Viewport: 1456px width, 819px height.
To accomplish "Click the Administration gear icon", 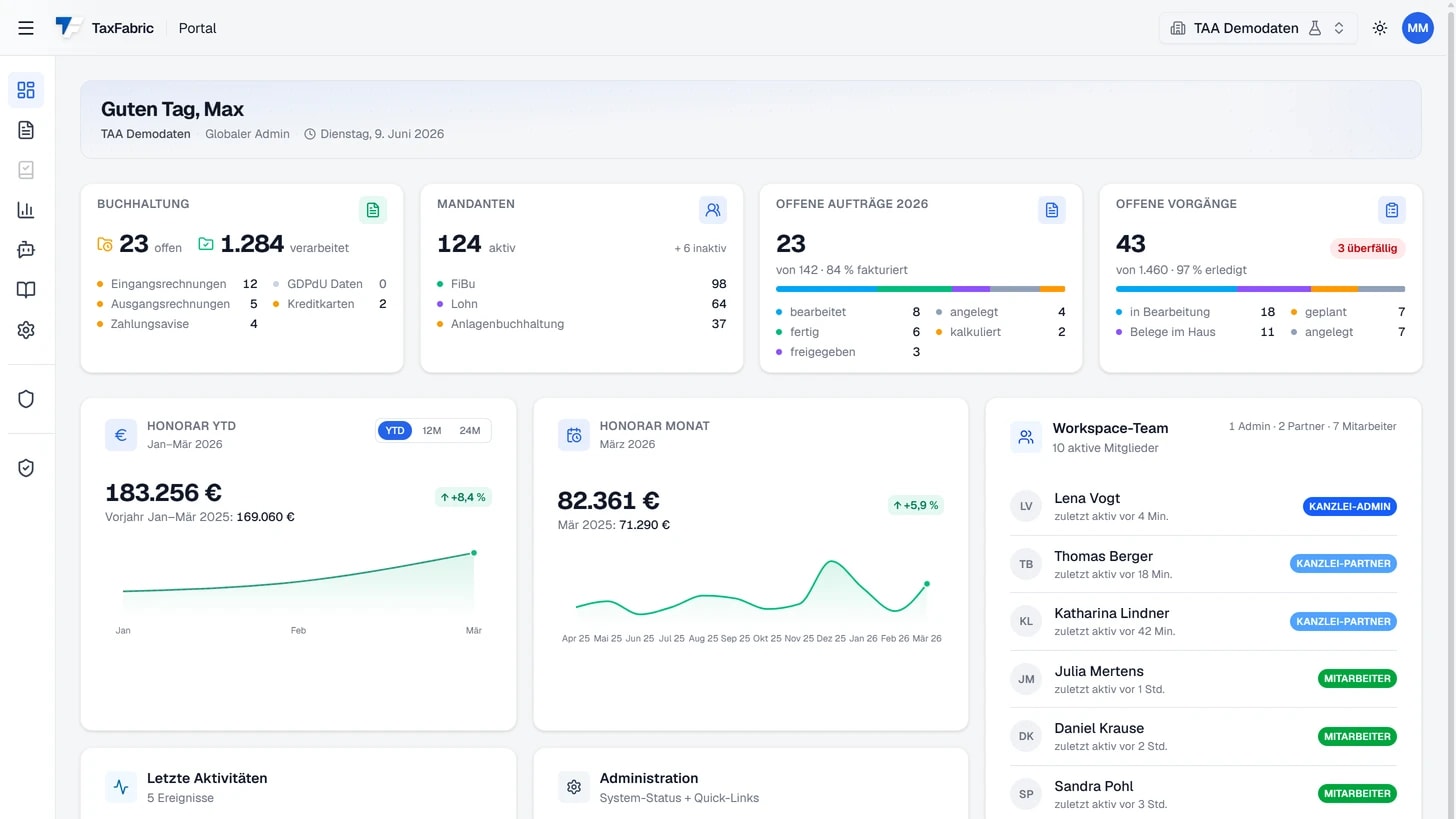I will pos(574,787).
